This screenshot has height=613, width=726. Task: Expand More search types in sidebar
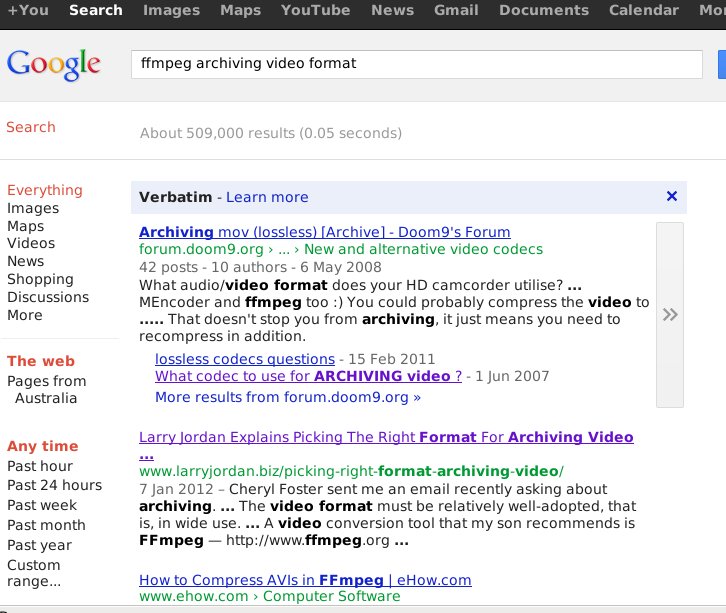pyautogui.click(x=25, y=315)
